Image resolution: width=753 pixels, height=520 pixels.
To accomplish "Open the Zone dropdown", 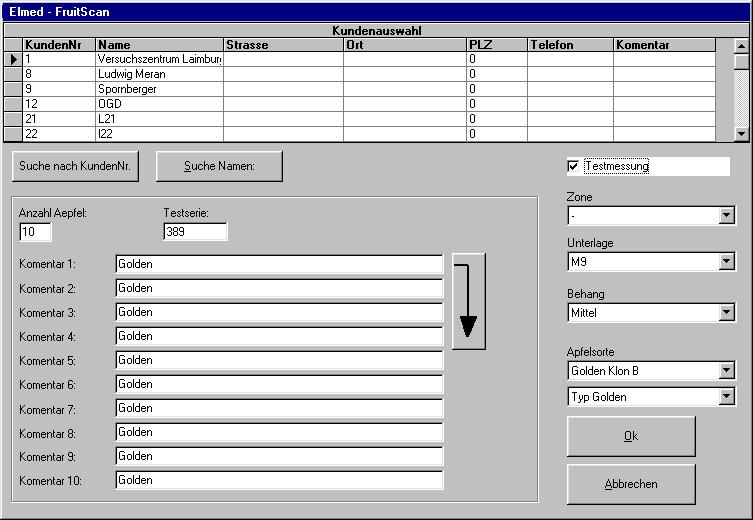I will point(726,216).
